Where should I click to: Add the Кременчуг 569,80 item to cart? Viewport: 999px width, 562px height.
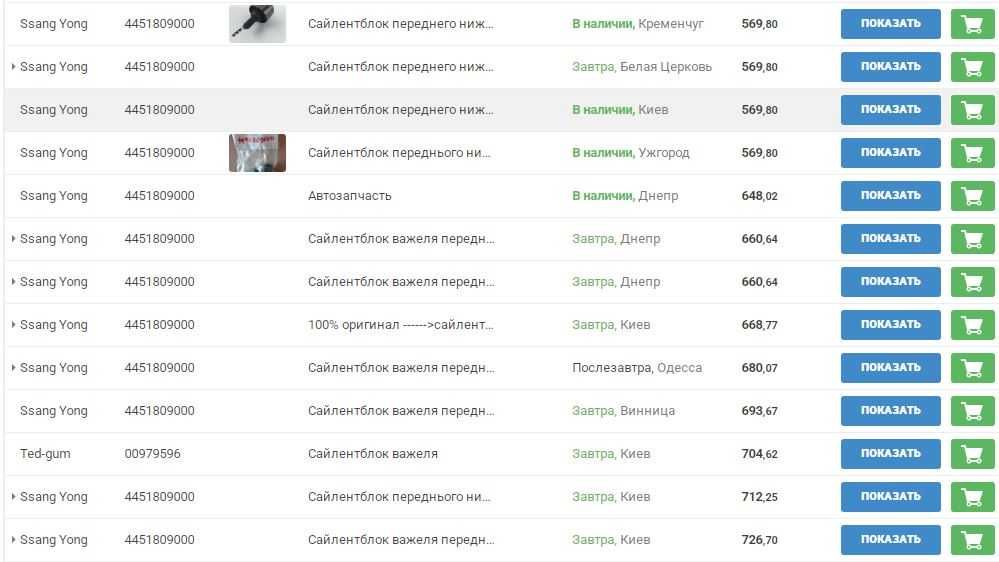coord(972,24)
